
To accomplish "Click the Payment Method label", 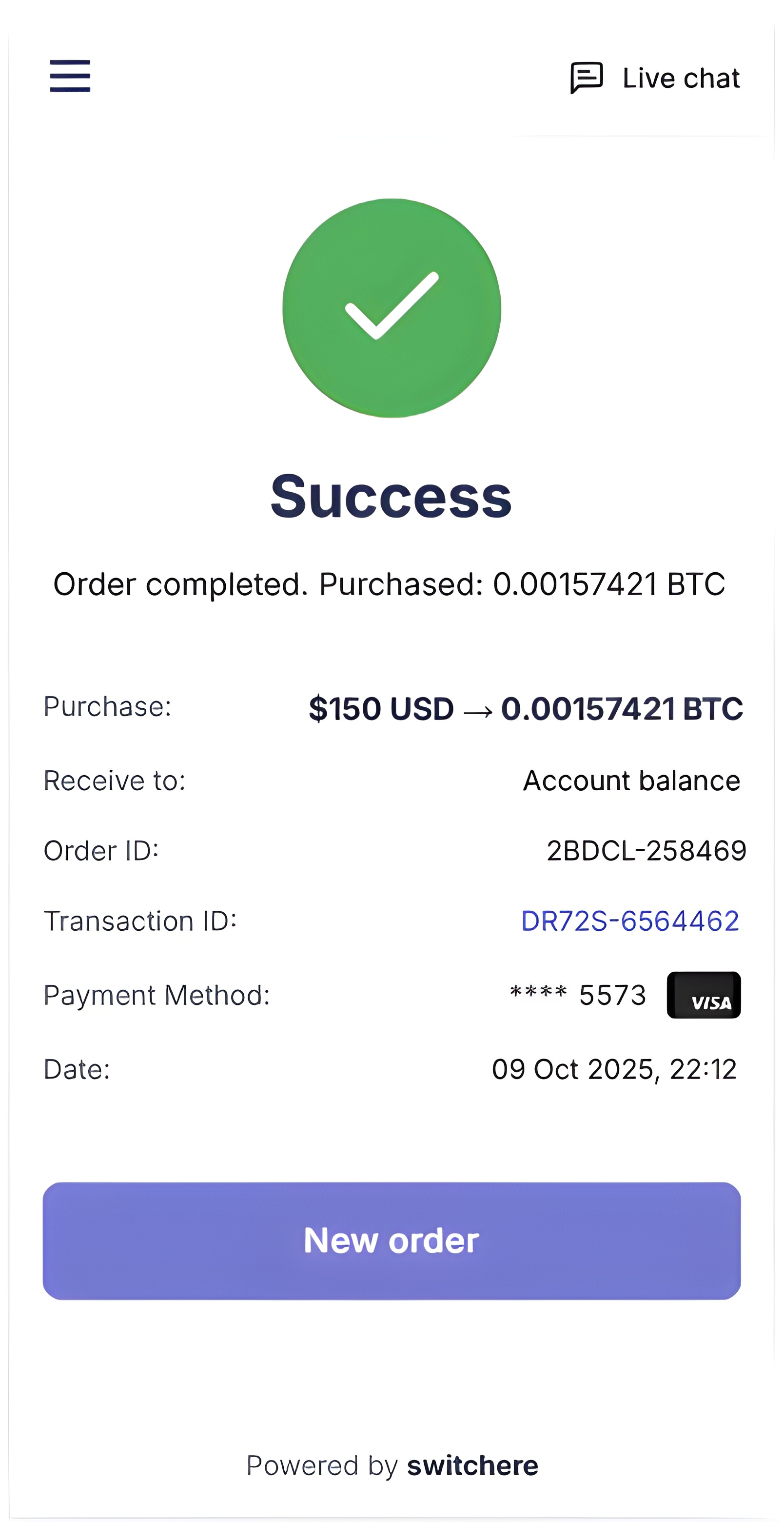I will (x=157, y=995).
